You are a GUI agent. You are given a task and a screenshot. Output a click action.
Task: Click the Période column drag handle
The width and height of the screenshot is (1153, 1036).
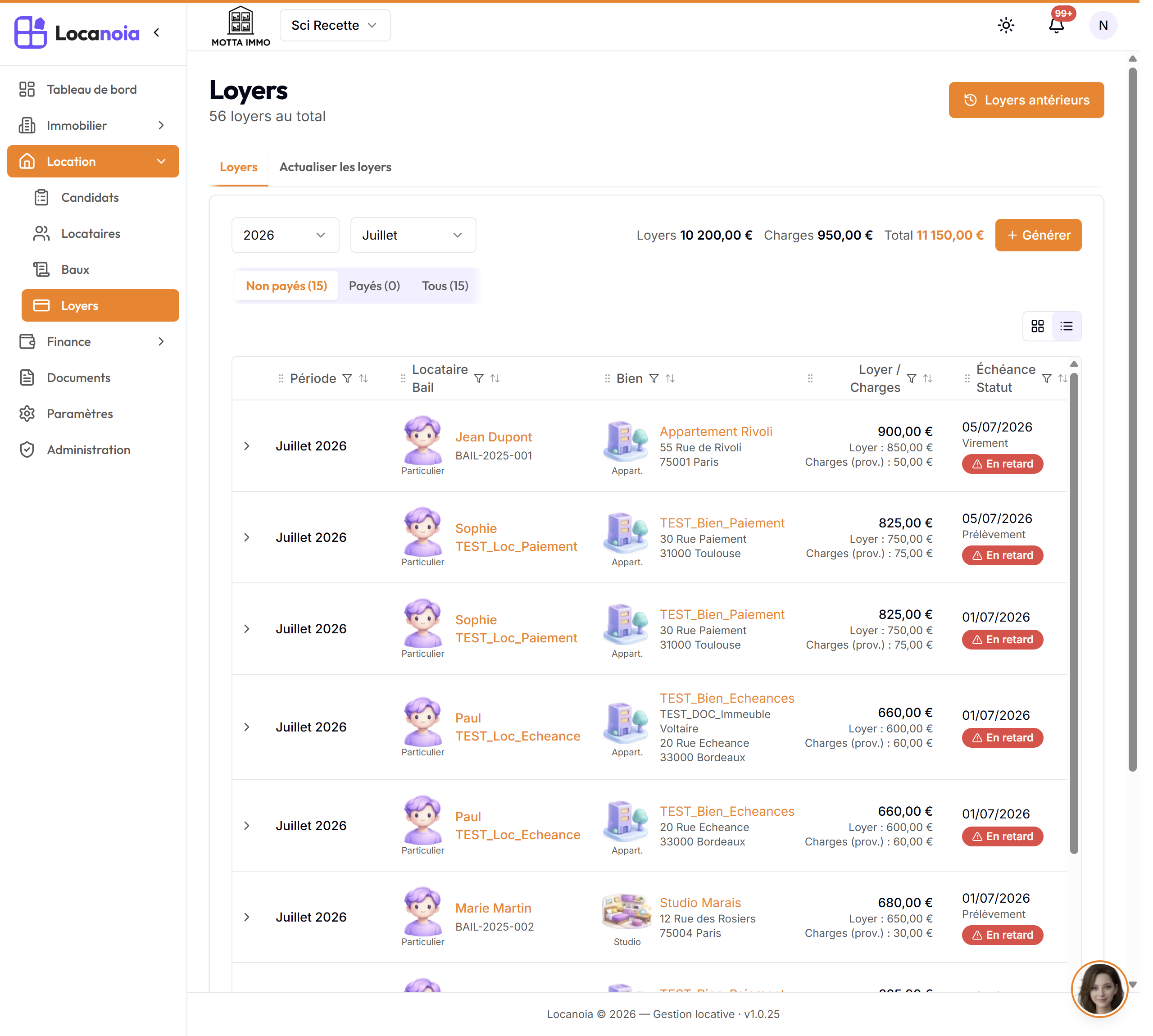[281, 378]
